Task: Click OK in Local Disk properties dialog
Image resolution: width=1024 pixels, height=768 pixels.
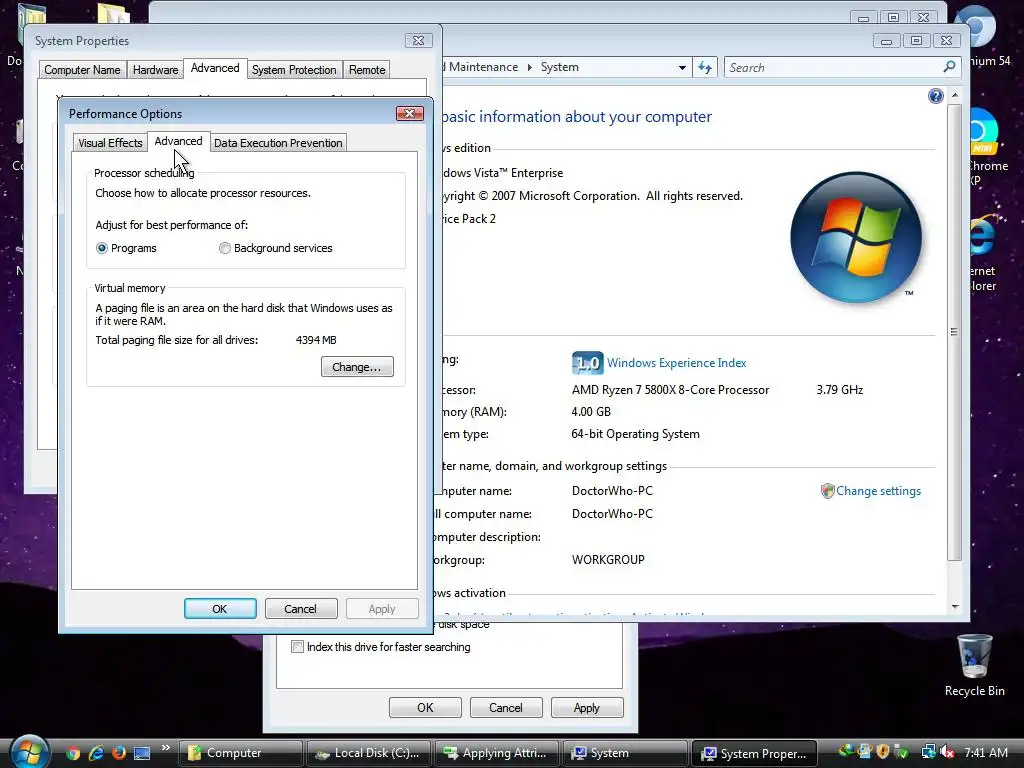Action: 425,708
